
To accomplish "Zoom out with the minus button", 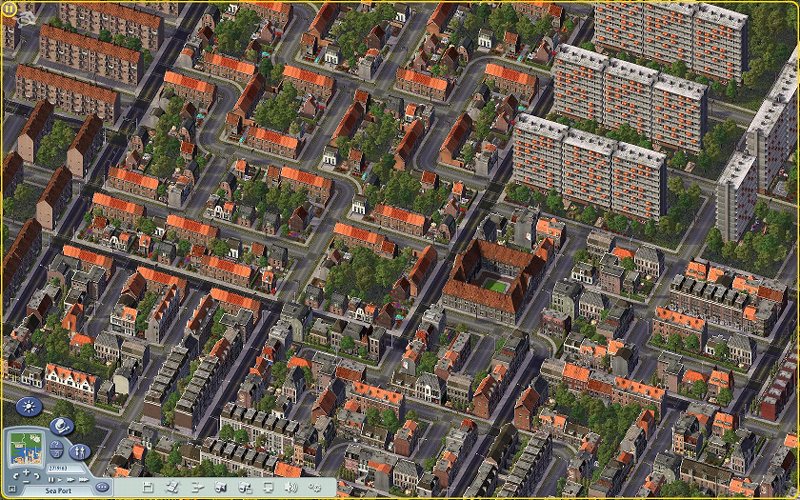I will pyautogui.click(x=26, y=482).
